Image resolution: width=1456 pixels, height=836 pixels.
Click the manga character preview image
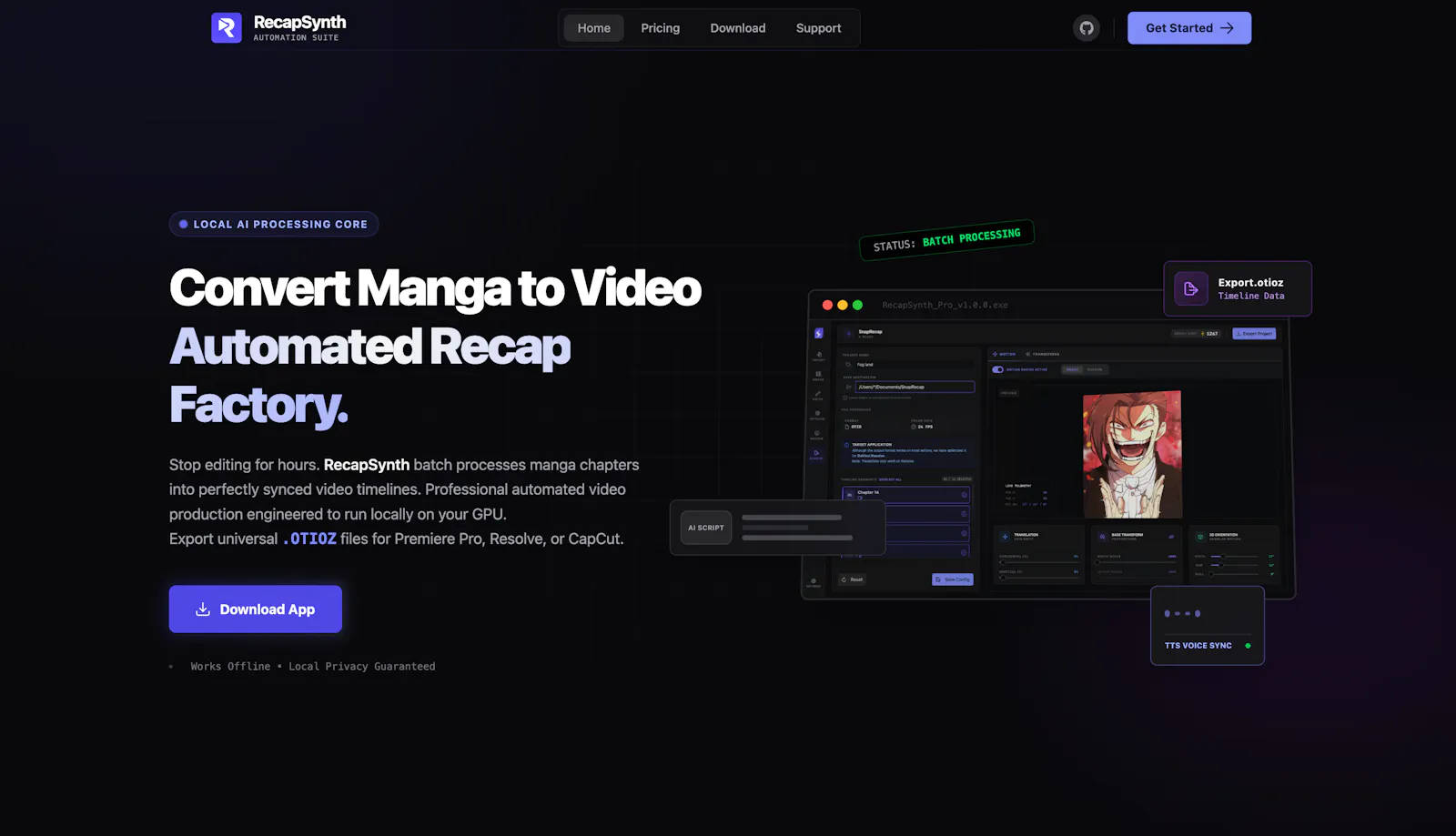pos(1132,455)
